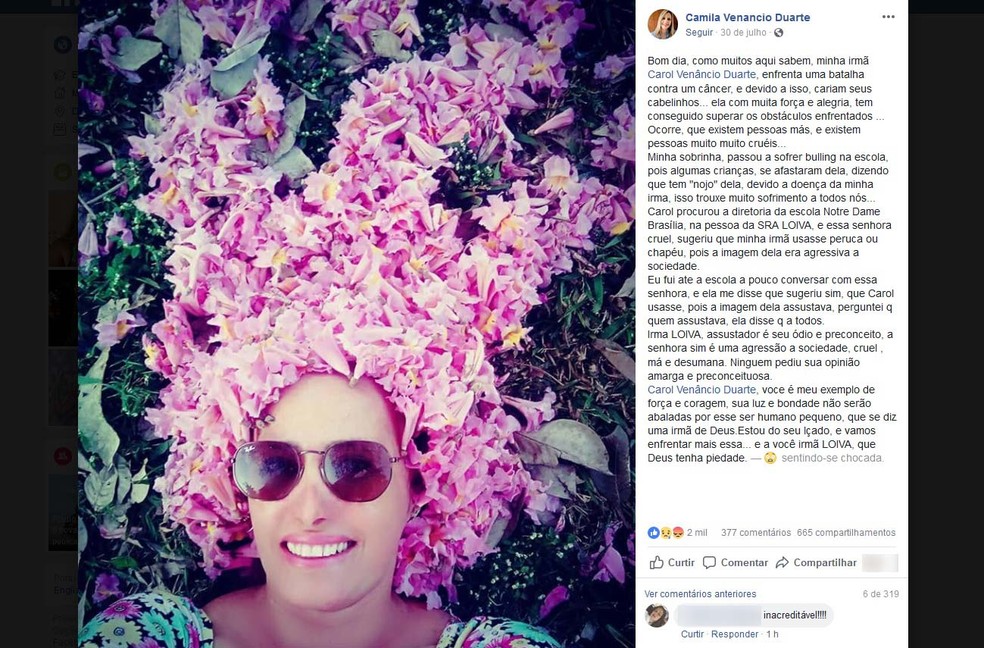The width and height of the screenshot is (984, 648).
Task: Click Camila Venancio Duarte's profile picture
Action: 662,24
